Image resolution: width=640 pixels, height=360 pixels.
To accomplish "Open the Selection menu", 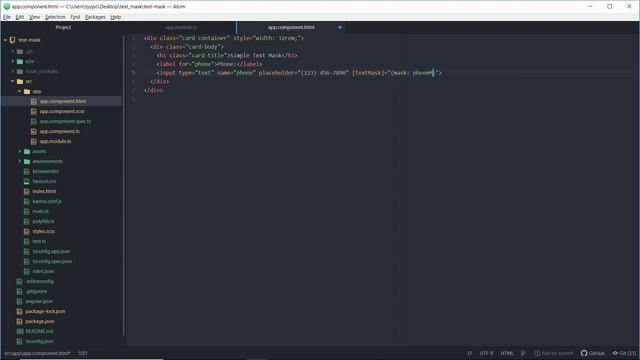I will click(55, 17).
